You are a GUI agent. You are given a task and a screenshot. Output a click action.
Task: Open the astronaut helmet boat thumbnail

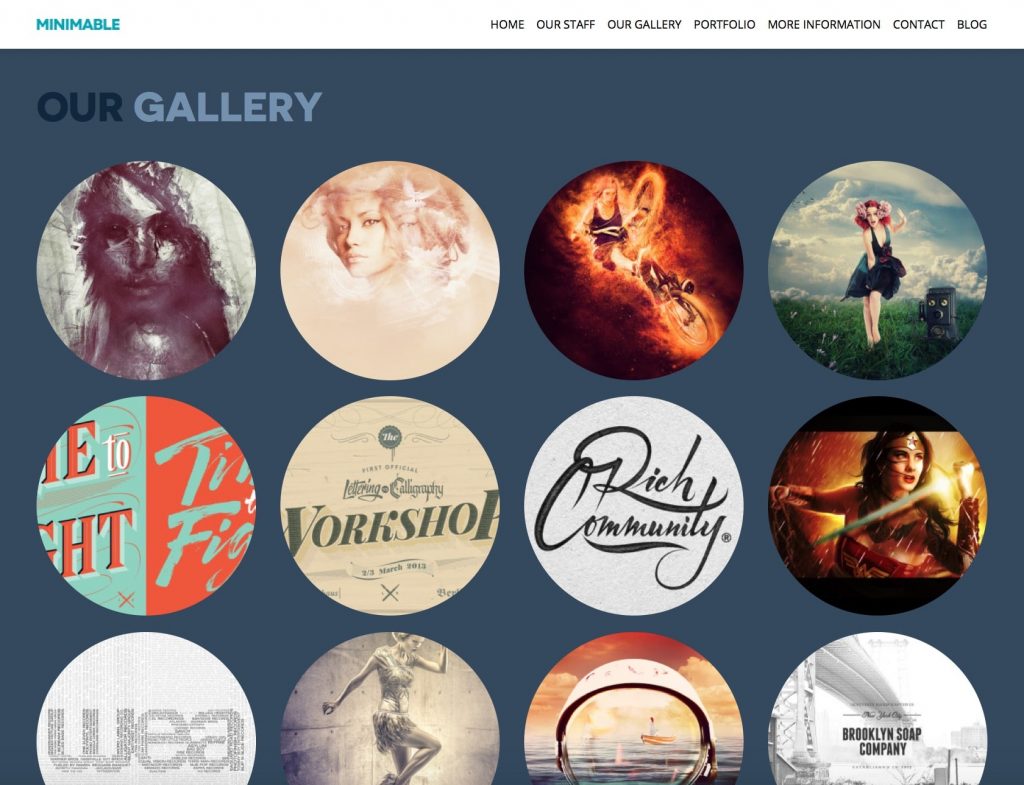[633, 709]
